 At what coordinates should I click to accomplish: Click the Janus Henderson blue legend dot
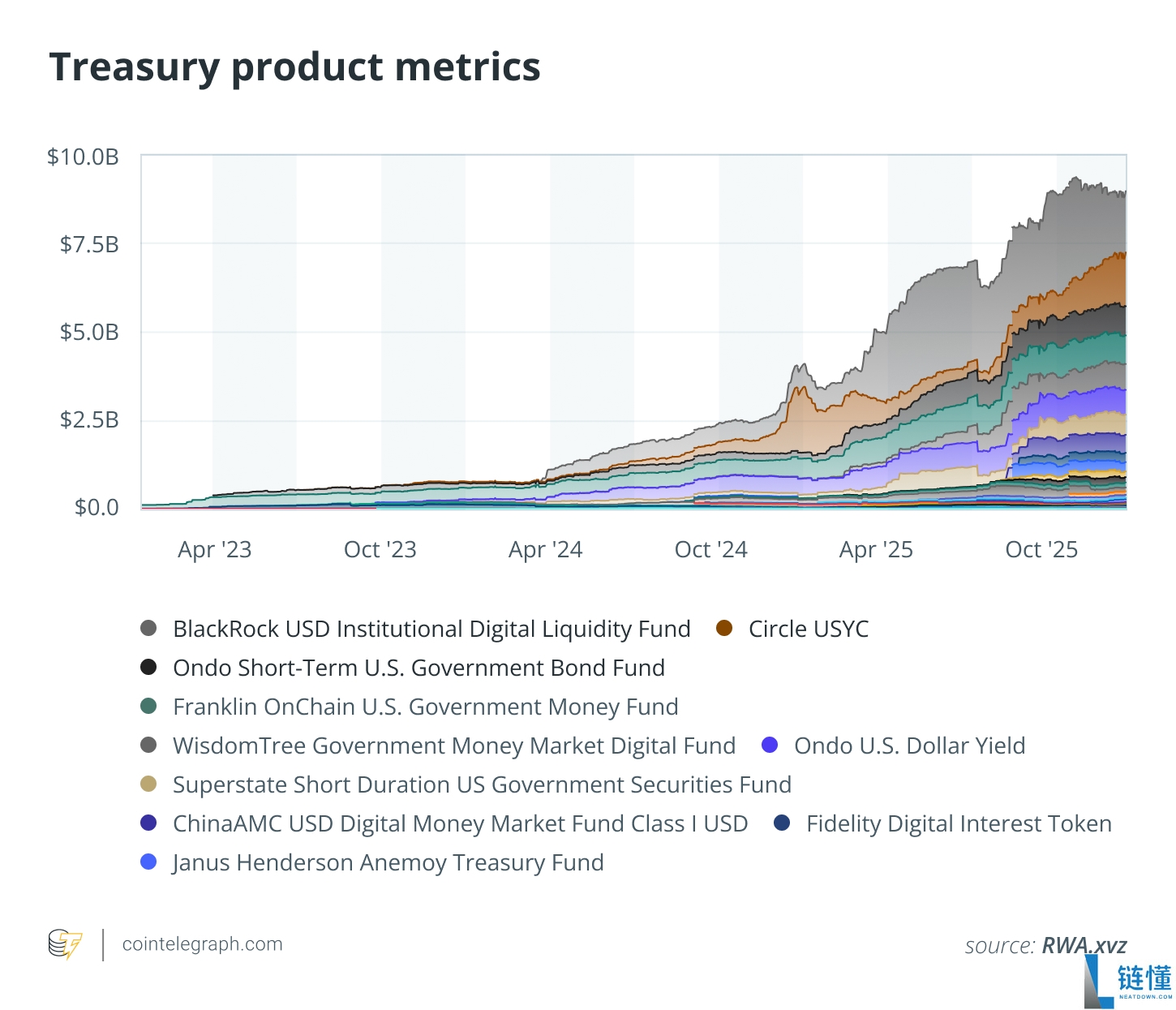(x=148, y=862)
